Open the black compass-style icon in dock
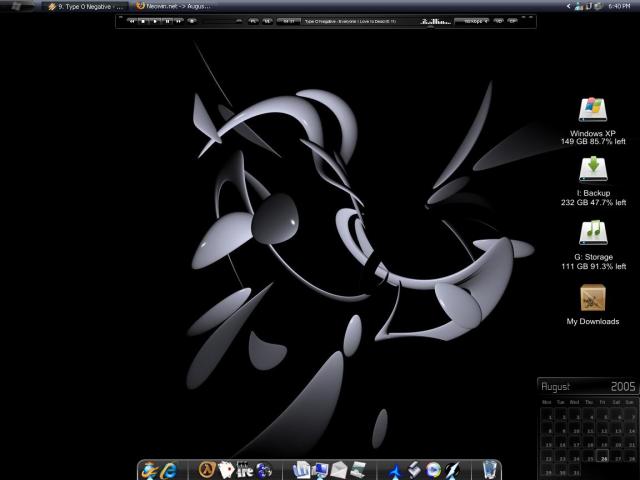 pyautogui.click(x=453, y=470)
